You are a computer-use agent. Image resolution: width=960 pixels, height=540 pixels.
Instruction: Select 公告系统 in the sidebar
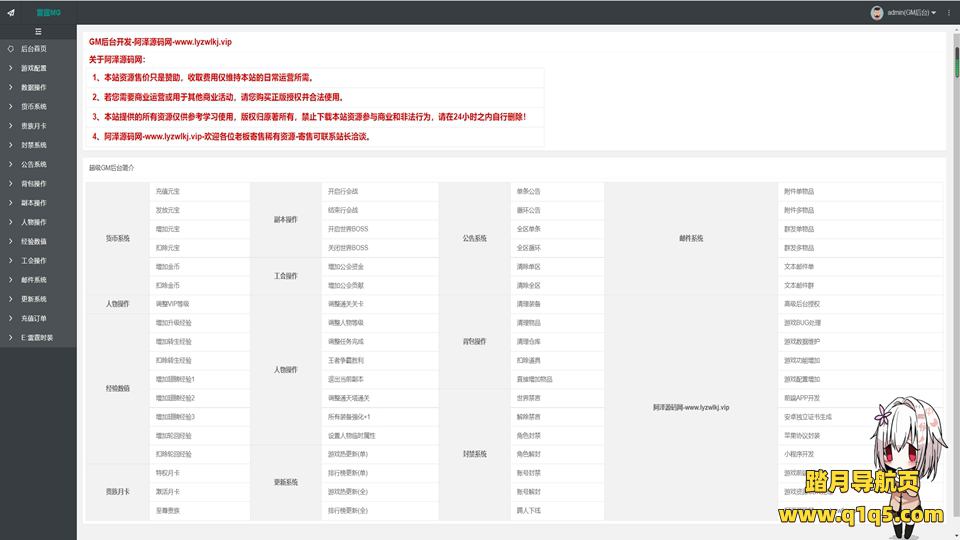(x=33, y=164)
